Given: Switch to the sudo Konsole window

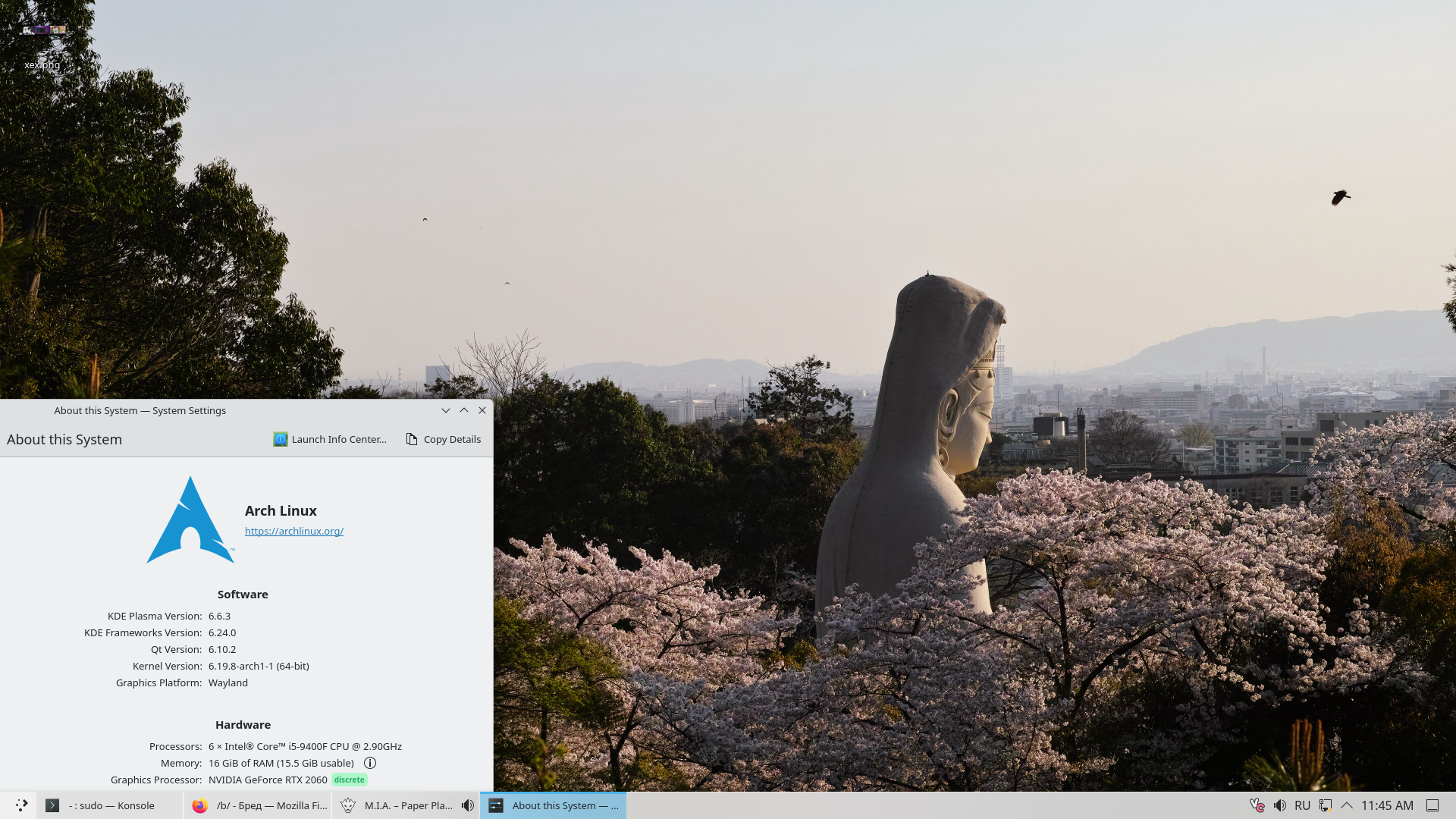Looking at the screenshot, I should point(110,805).
